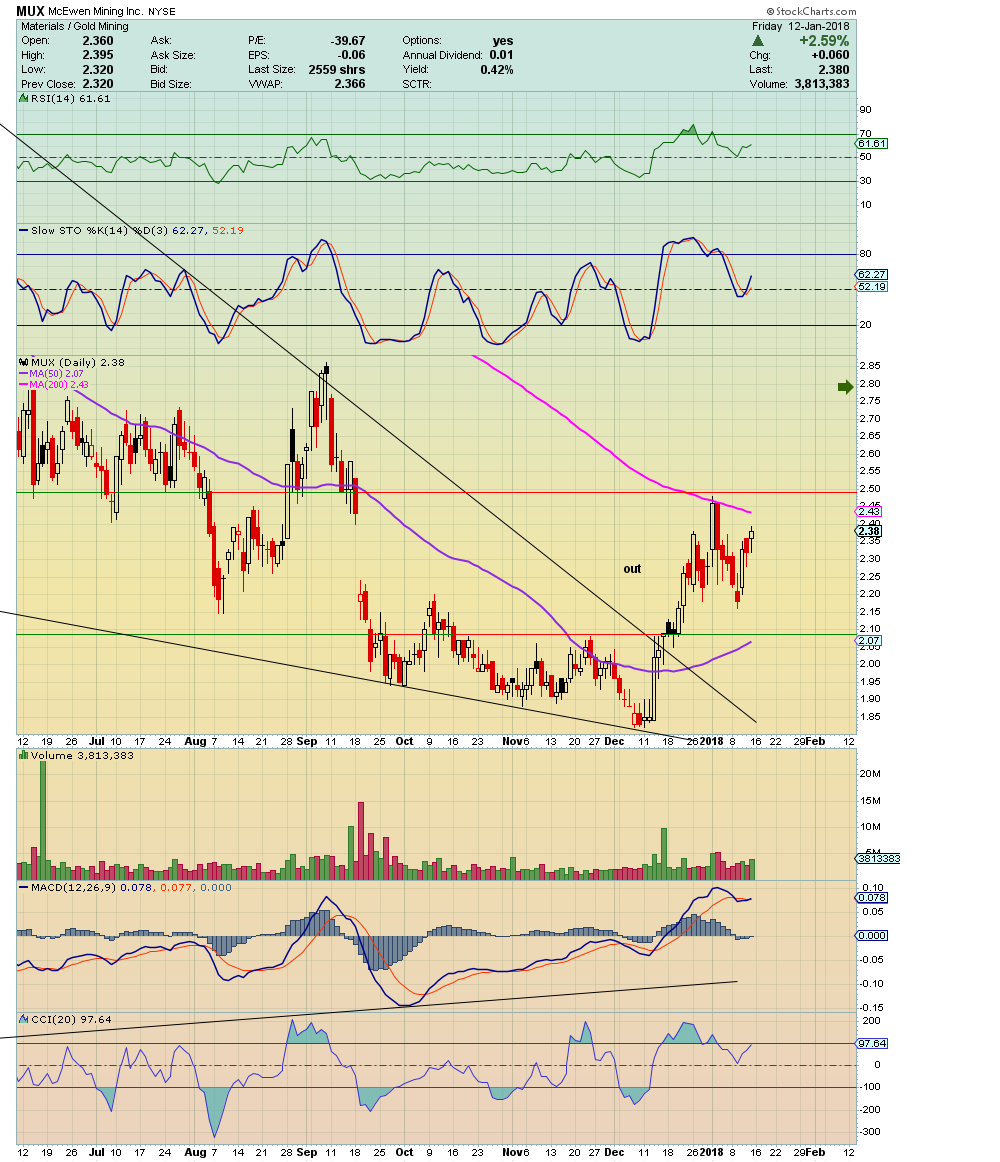Click the 62.27 stochastic value tag
Image resolution: width=1000 pixels, height=1162 pixels.
point(872,275)
